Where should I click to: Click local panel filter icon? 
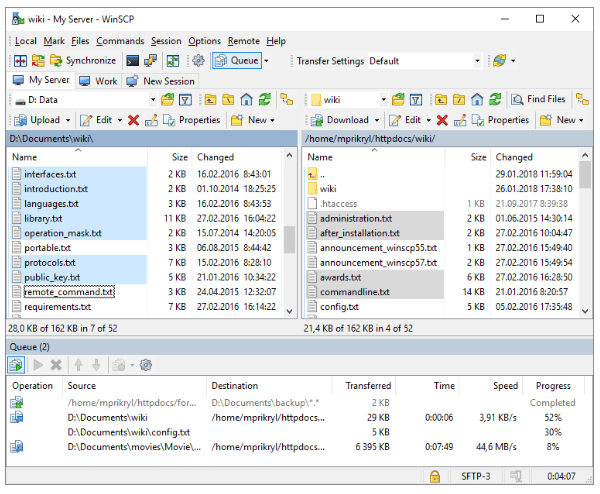186,100
